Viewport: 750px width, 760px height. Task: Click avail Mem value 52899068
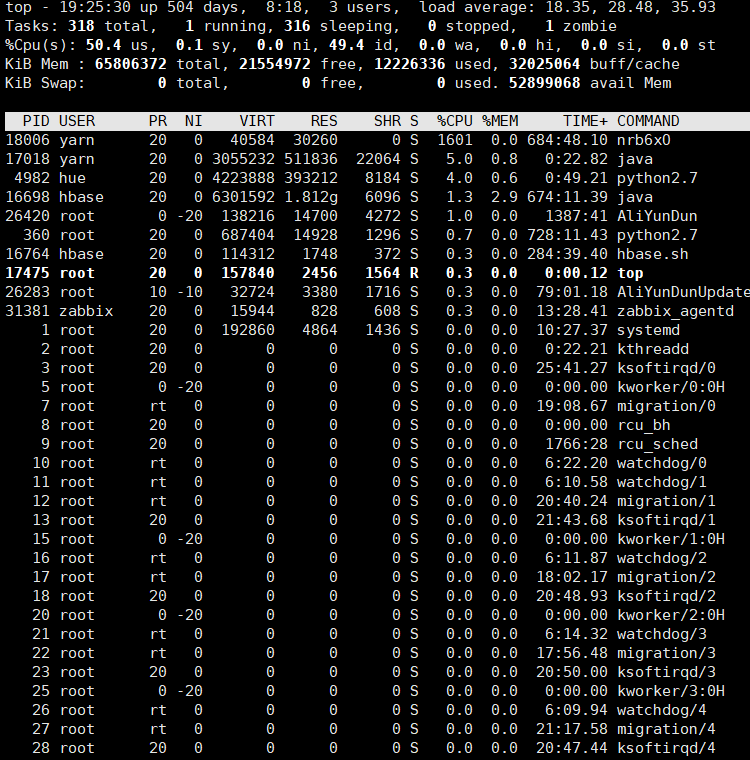click(544, 83)
